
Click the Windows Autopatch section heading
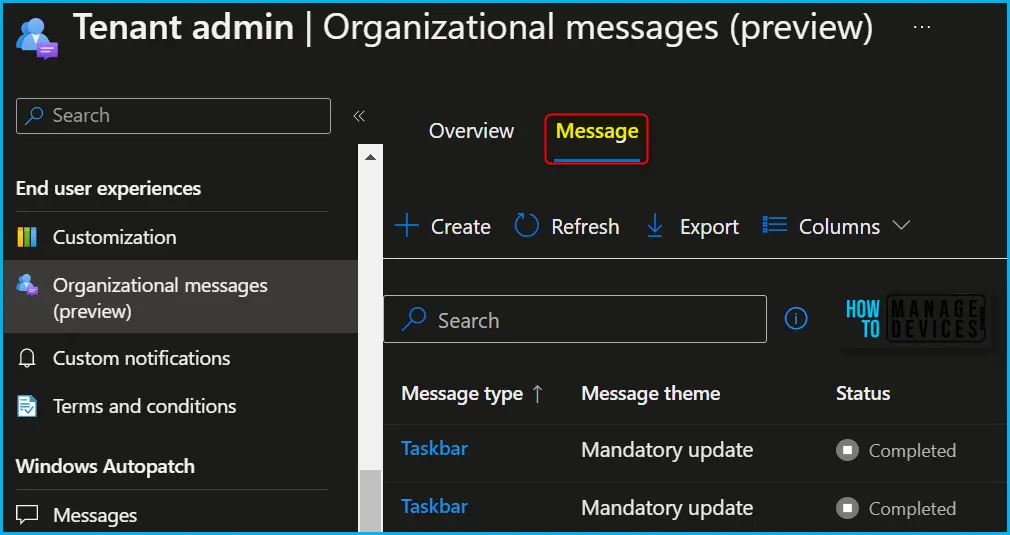pos(105,466)
